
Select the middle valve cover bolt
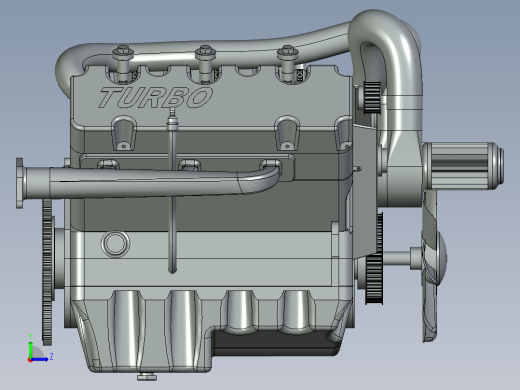[205, 63]
